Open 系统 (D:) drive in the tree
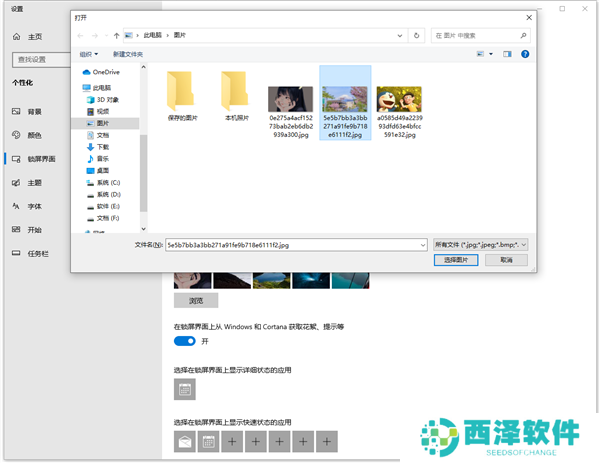 (103, 194)
